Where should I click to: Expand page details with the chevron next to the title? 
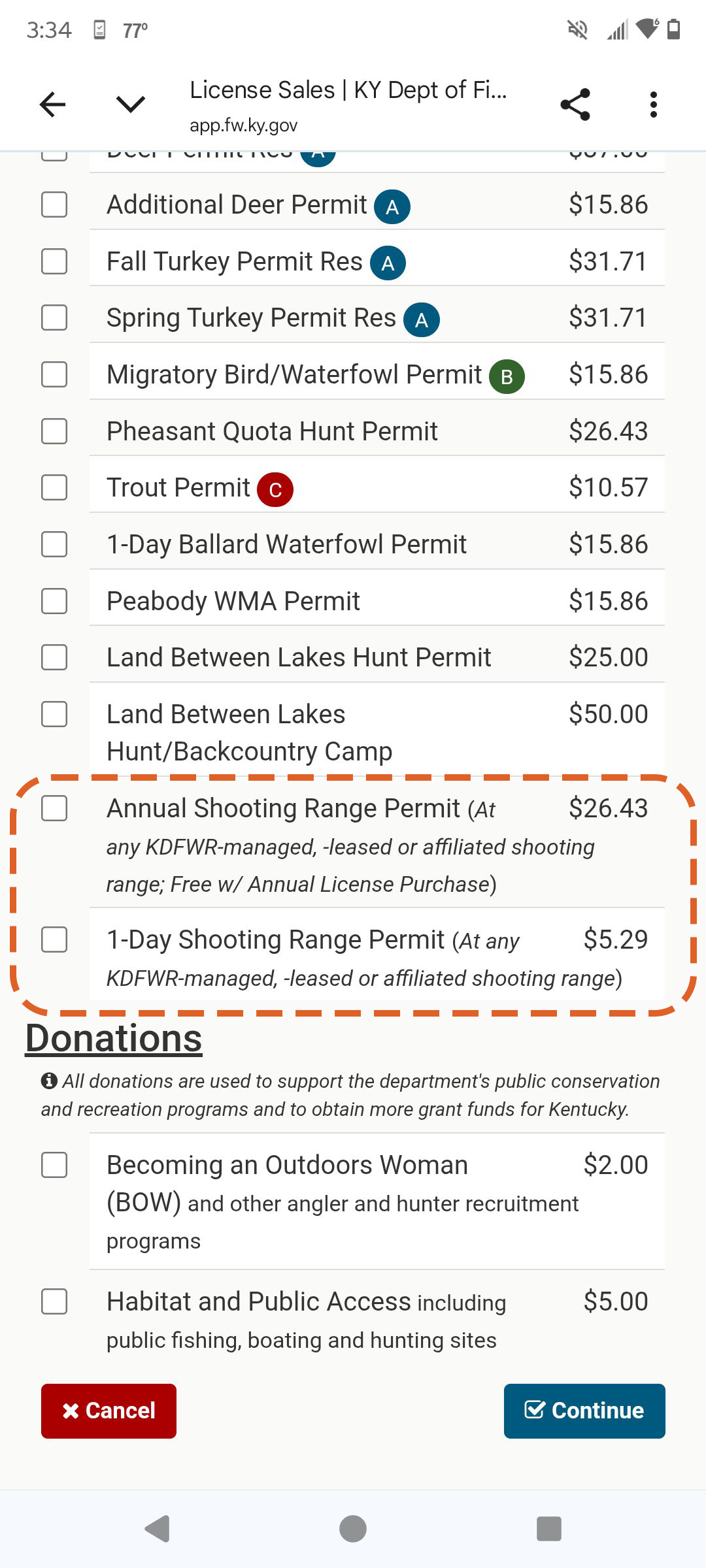tap(128, 104)
